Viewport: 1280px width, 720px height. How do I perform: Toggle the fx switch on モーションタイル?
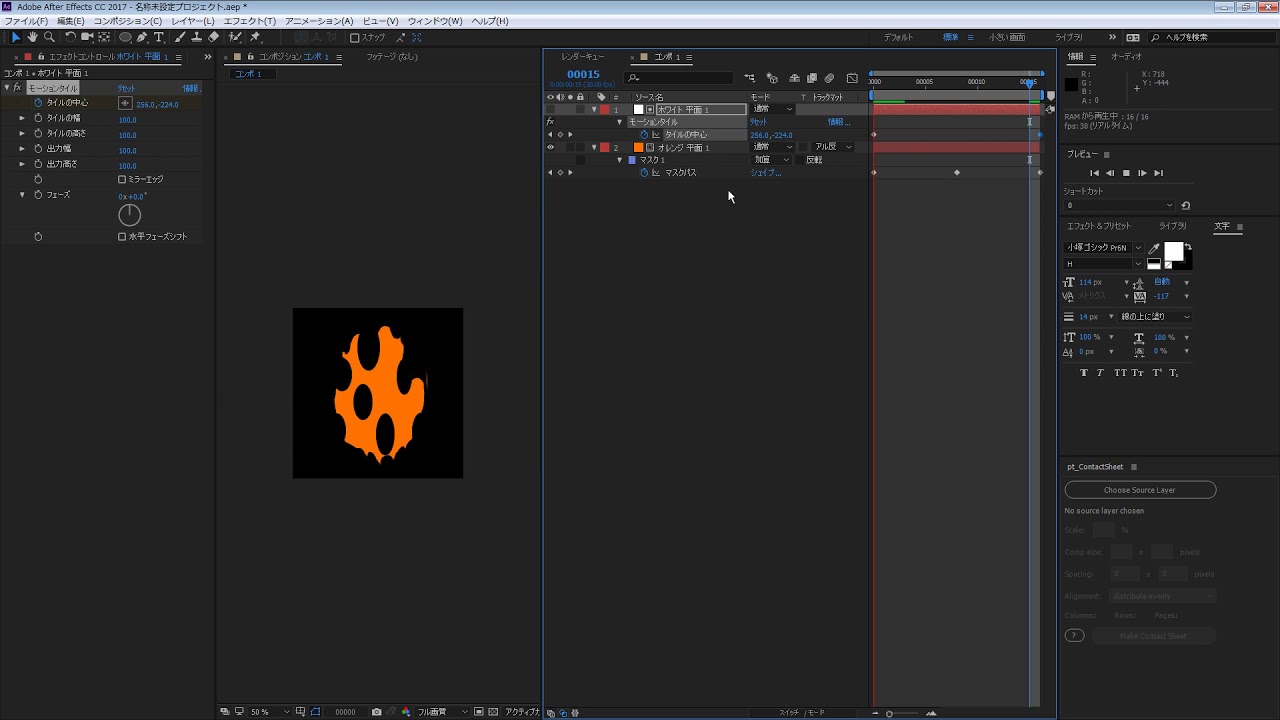tap(17, 88)
